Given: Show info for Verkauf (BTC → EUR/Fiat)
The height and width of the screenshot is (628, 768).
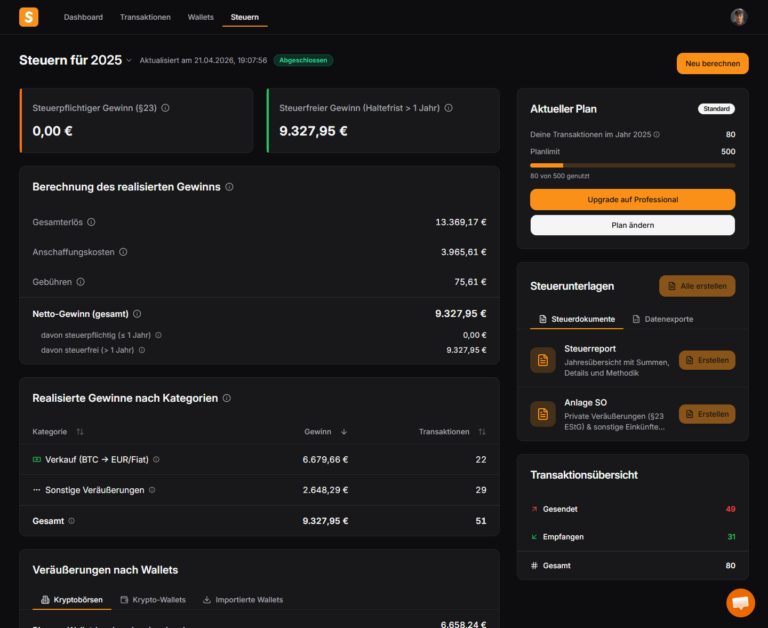Looking at the screenshot, I should click(156, 459).
